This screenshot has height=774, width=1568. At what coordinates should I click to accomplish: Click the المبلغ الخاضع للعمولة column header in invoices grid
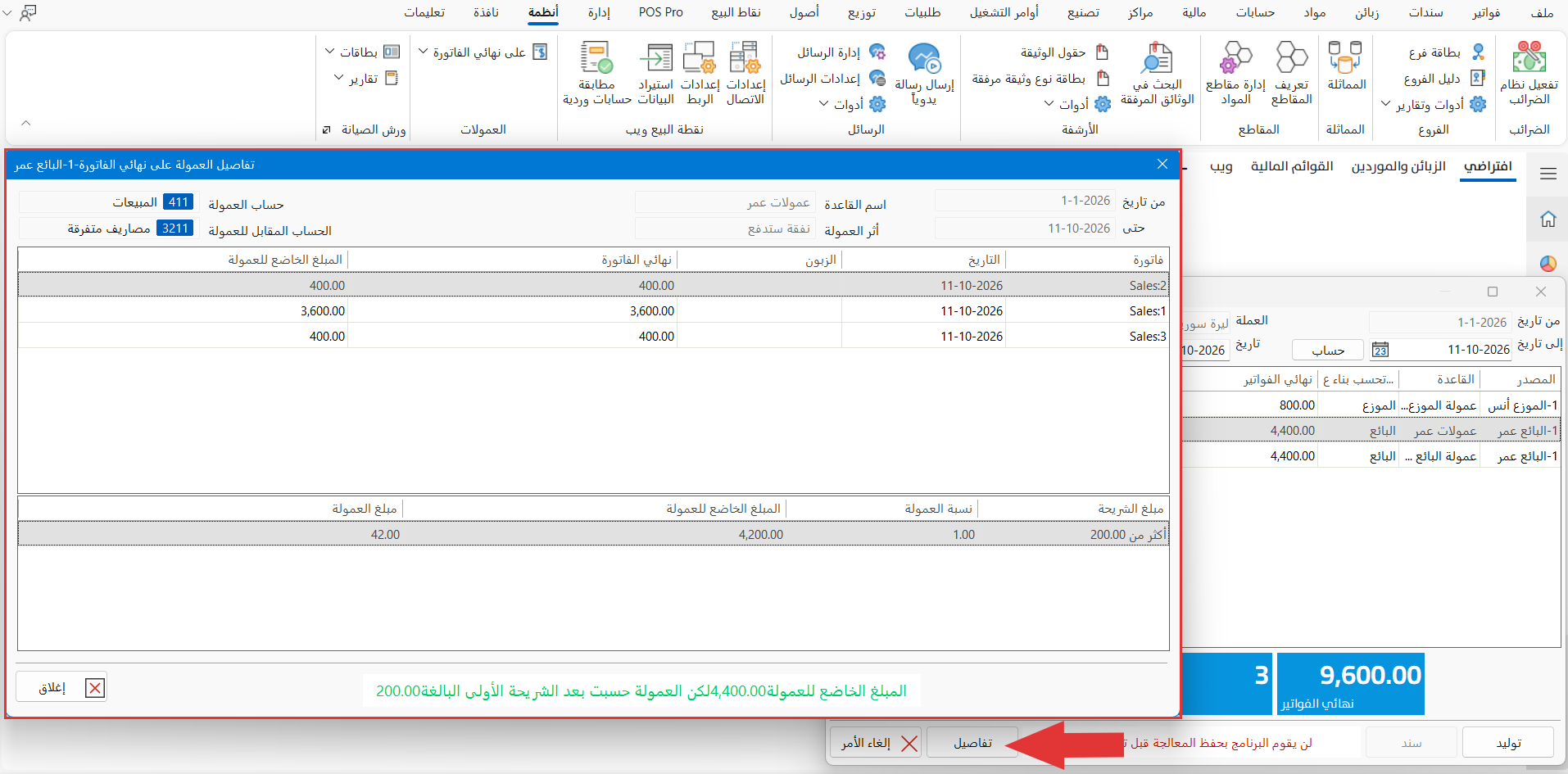coord(184,260)
